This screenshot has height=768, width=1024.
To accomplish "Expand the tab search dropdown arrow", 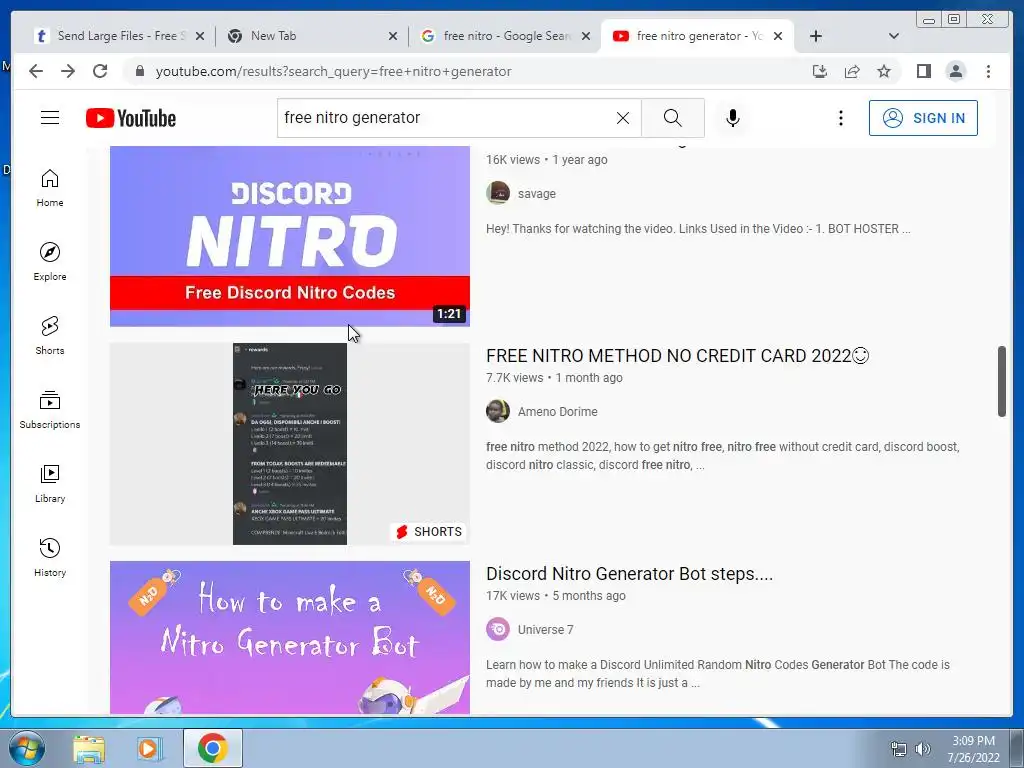I will pyautogui.click(x=894, y=36).
